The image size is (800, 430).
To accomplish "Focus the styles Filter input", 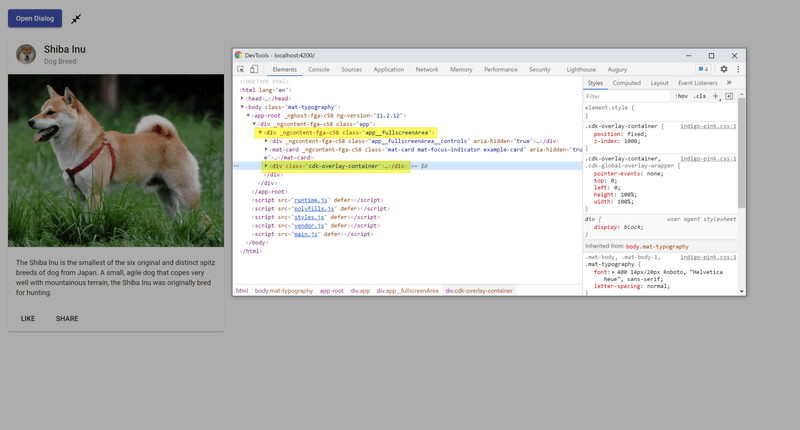I will tap(627, 96).
